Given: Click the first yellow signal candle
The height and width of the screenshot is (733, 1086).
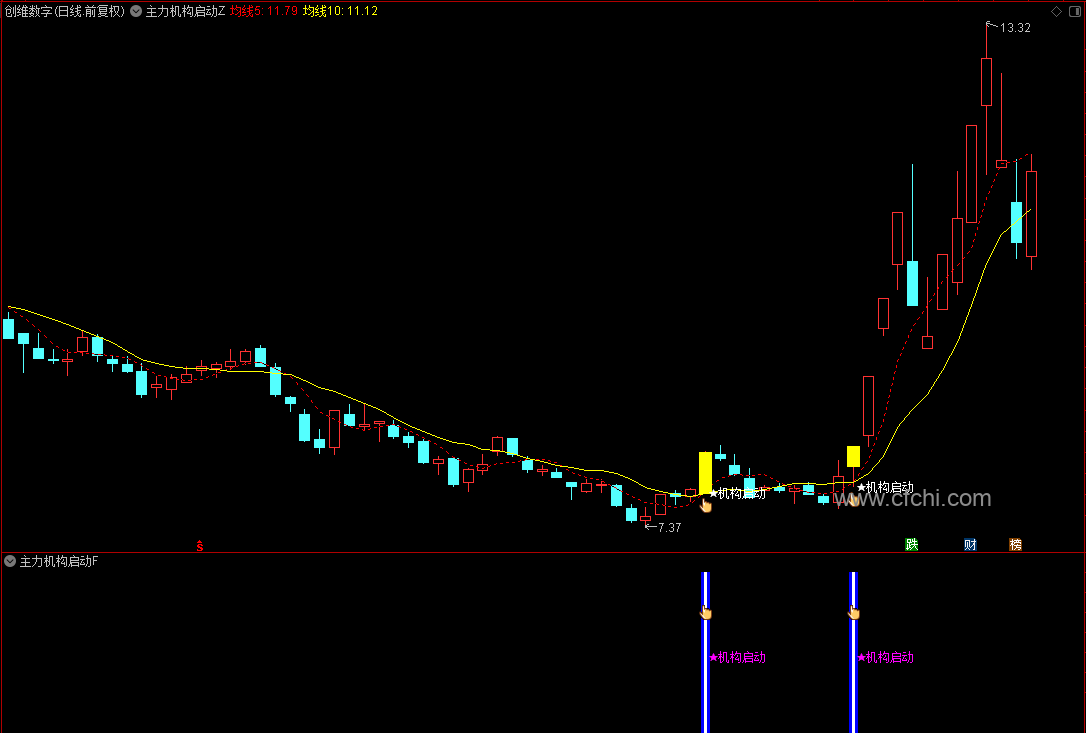Looking at the screenshot, I should tap(705, 473).
